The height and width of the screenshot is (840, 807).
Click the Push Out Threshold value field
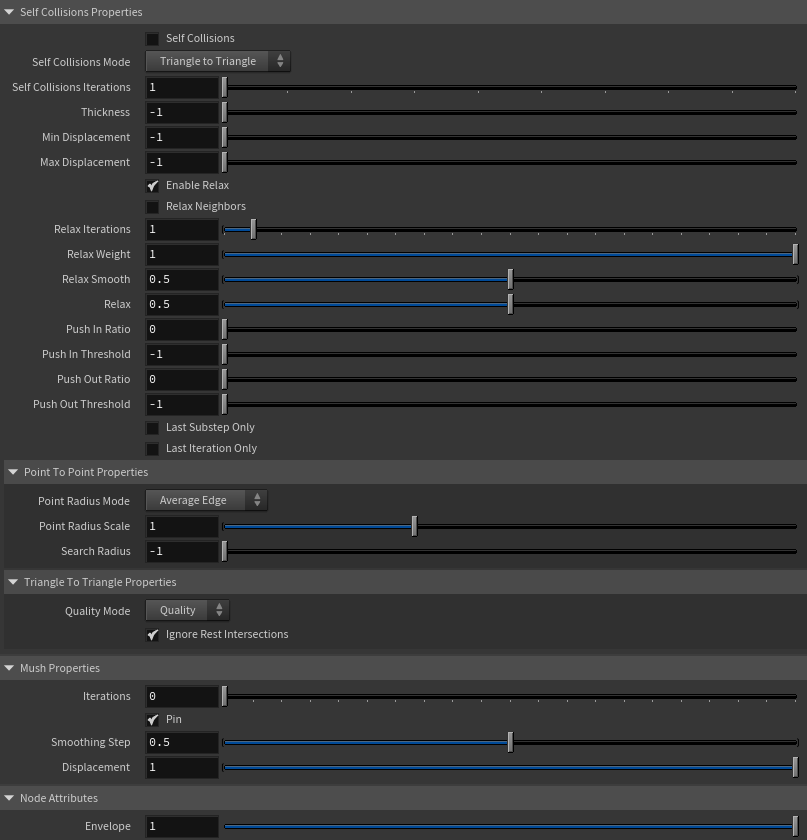182,404
